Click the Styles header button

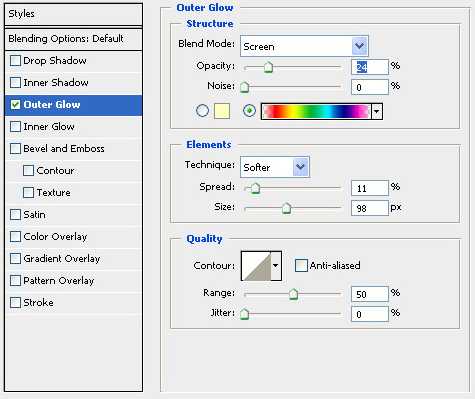point(74,14)
